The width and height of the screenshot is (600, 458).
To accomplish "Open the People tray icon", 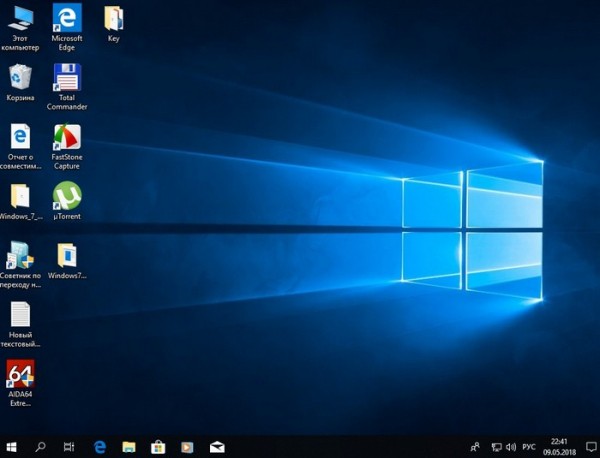I will (x=475, y=447).
